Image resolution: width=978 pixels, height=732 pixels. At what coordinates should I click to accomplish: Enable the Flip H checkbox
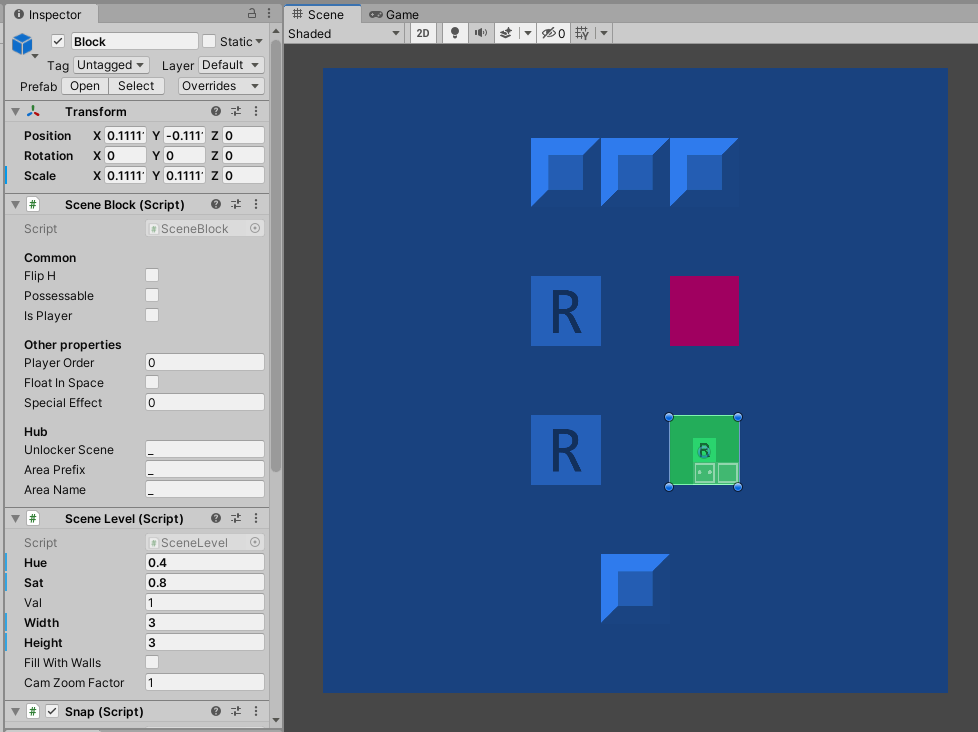pyautogui.click(x=152, y=275)
